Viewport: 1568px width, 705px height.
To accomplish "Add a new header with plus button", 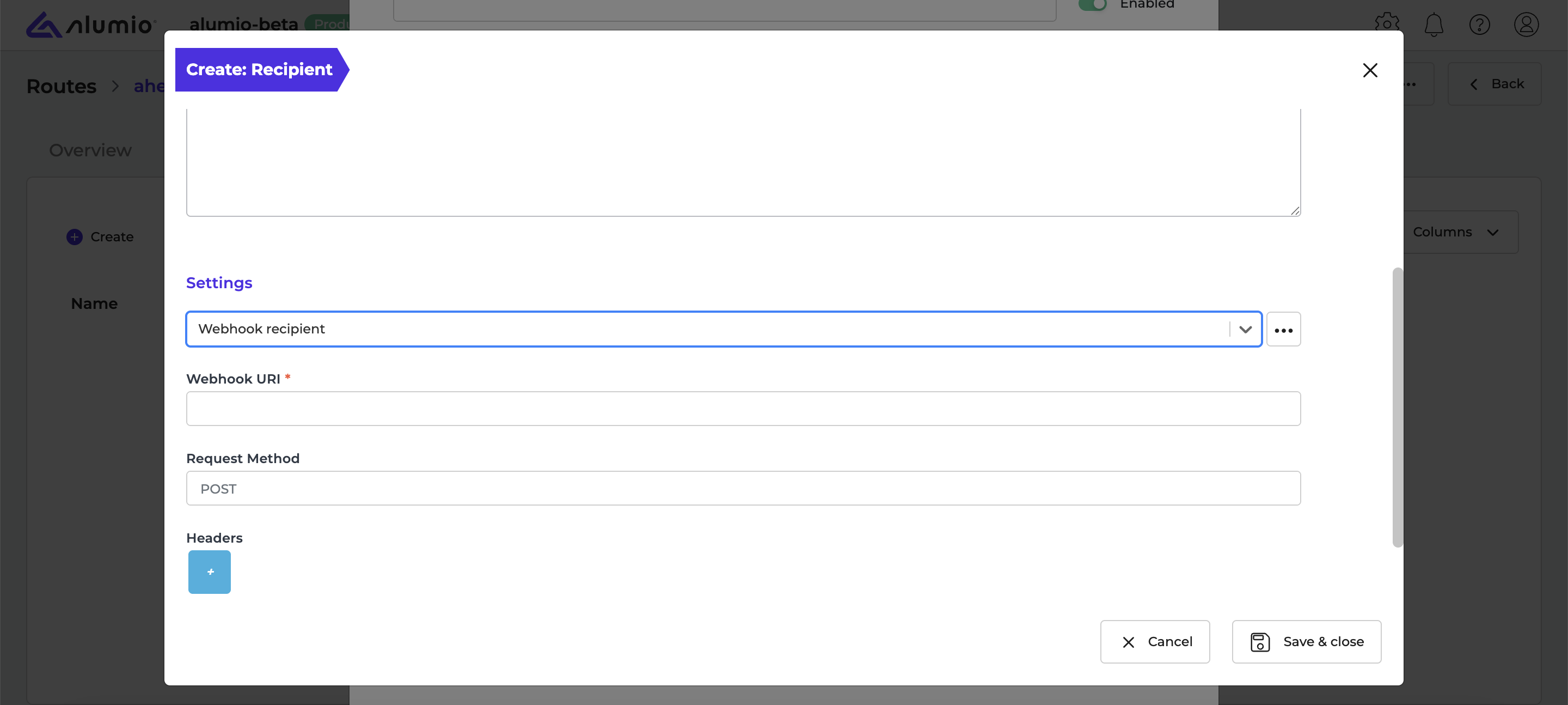I will click(210, 572).
